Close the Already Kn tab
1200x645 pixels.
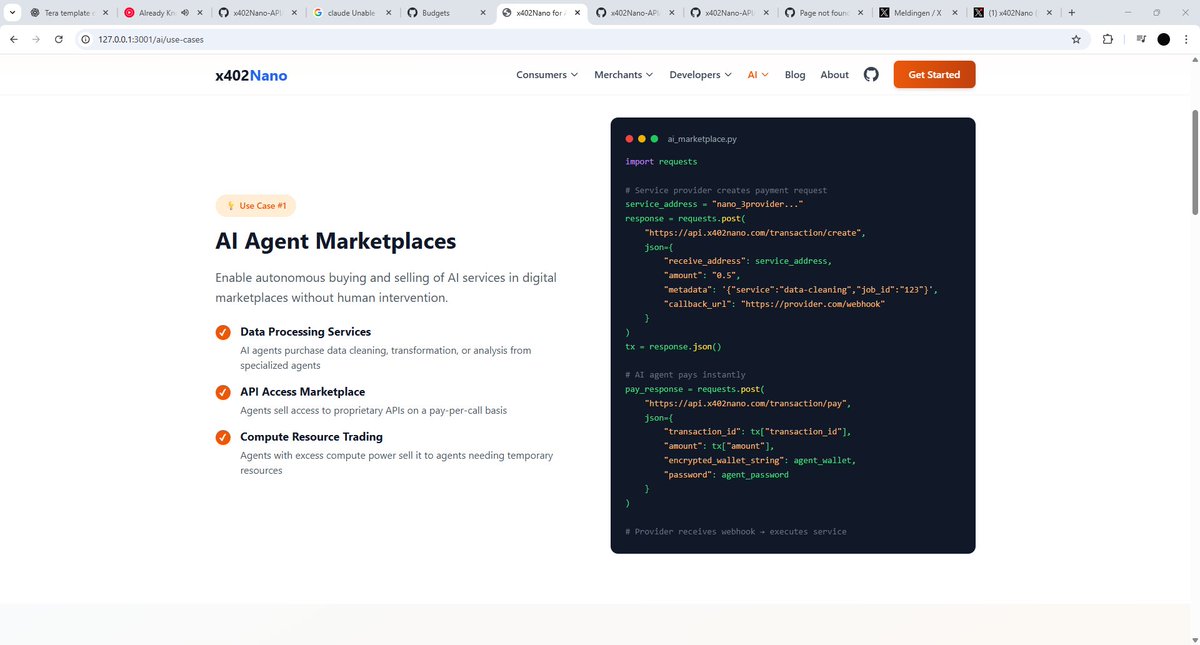click(199, 13)
